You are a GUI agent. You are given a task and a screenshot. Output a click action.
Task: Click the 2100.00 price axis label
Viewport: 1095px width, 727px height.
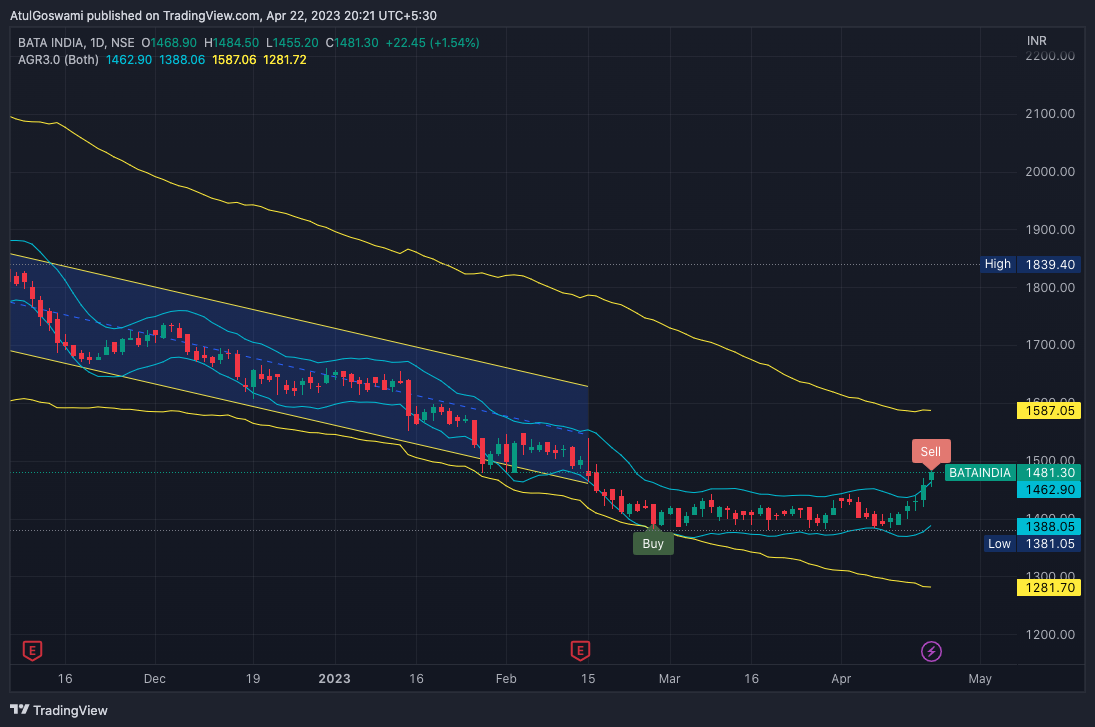[1050, 113]
